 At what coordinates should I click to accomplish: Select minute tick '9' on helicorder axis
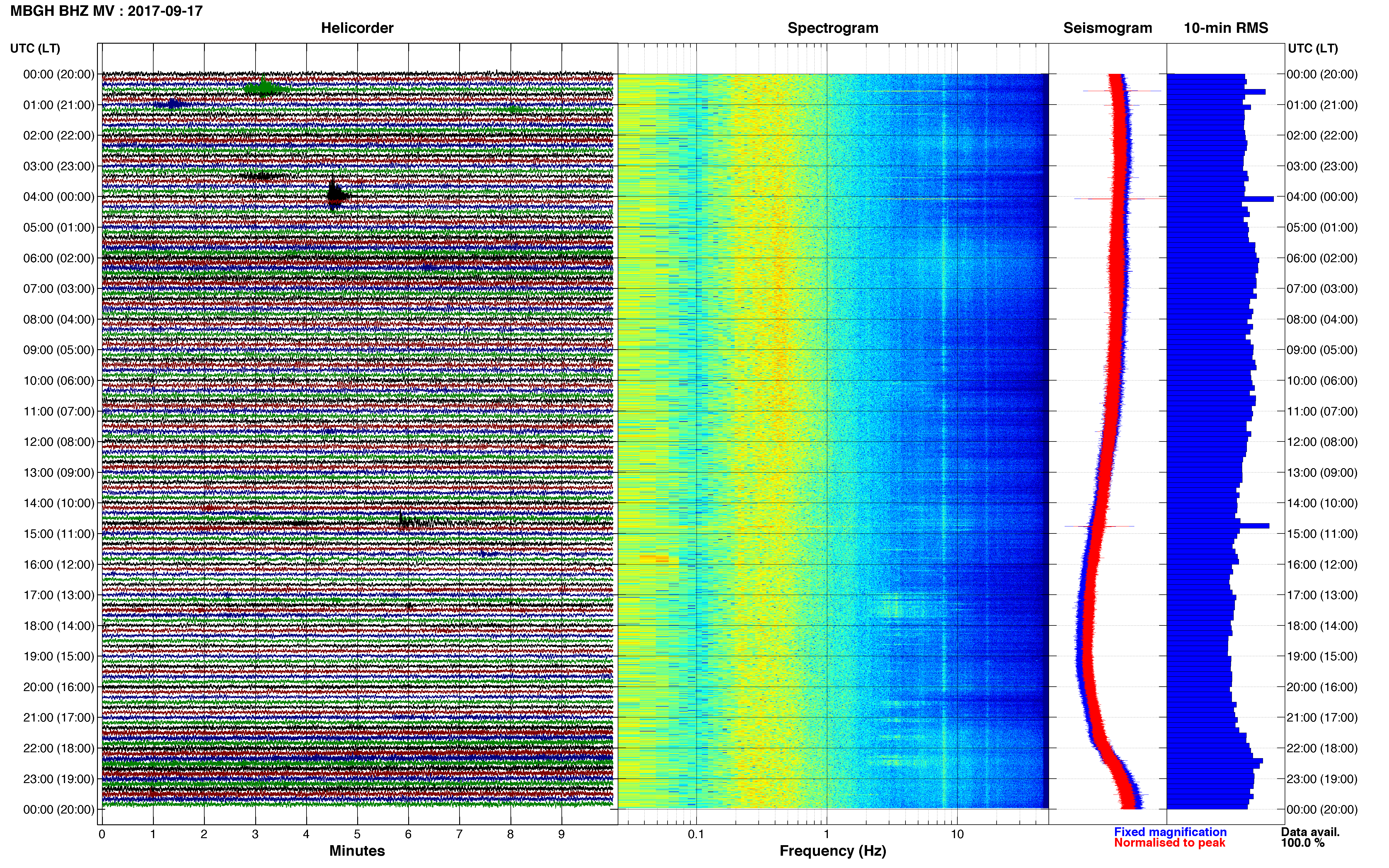click(x=561, y=834)
